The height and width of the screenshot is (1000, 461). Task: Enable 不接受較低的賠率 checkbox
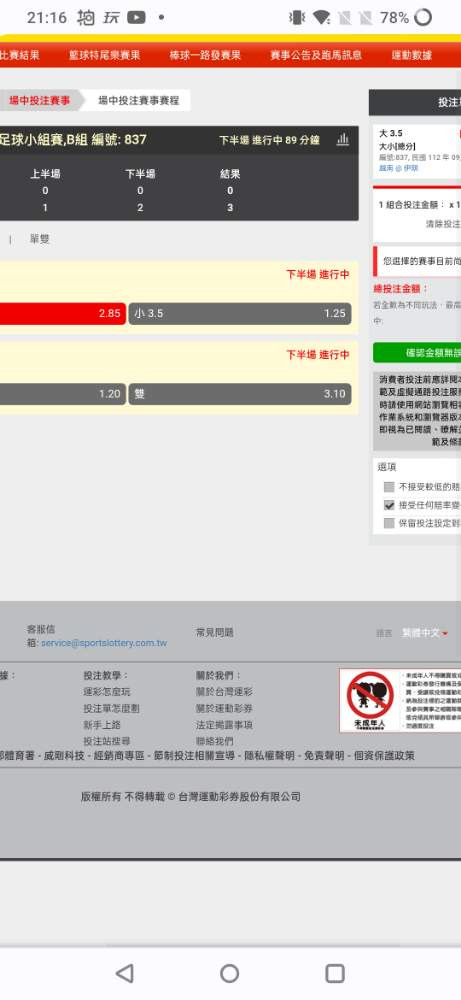click(389, 487)
